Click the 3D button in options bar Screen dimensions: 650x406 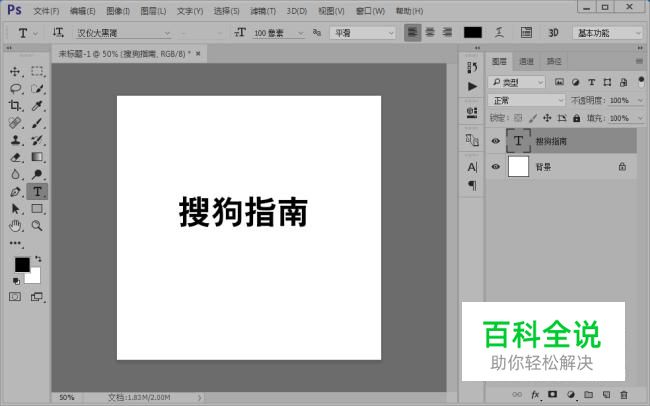pyautogui.click(x=553, y=32)
